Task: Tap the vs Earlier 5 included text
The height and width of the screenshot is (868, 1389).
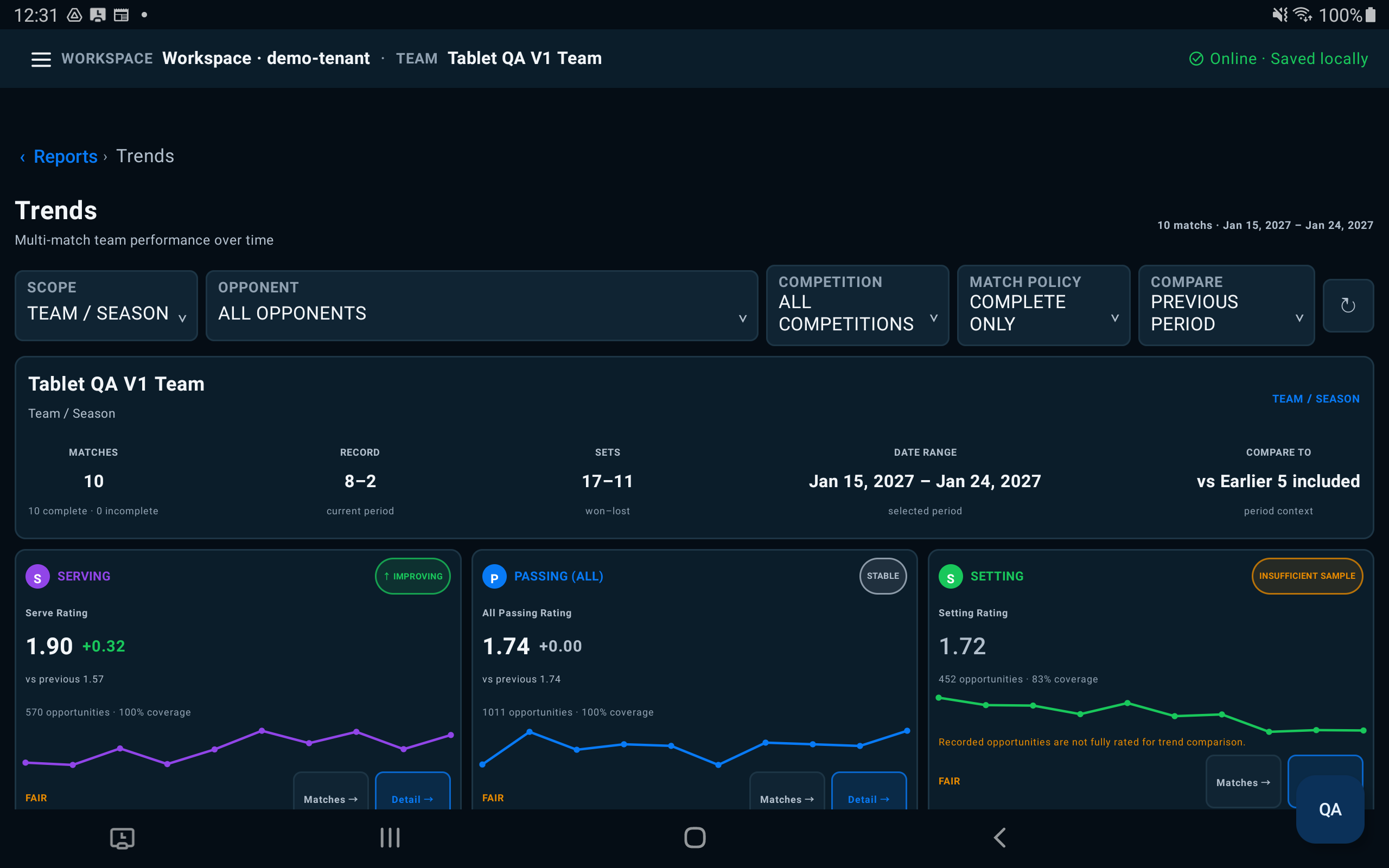Action: point(1278,481)
